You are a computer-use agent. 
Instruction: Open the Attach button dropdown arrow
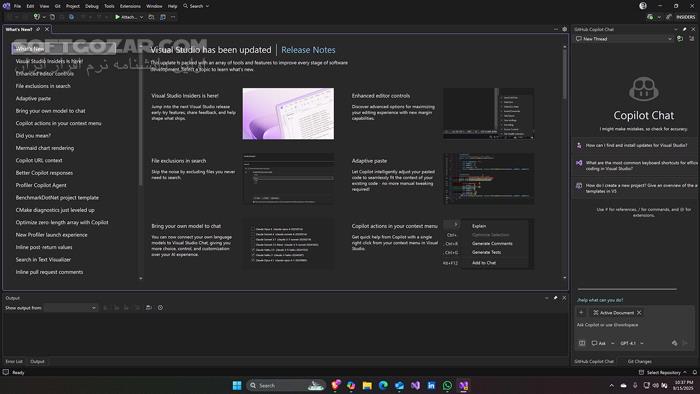pos(142,17)
